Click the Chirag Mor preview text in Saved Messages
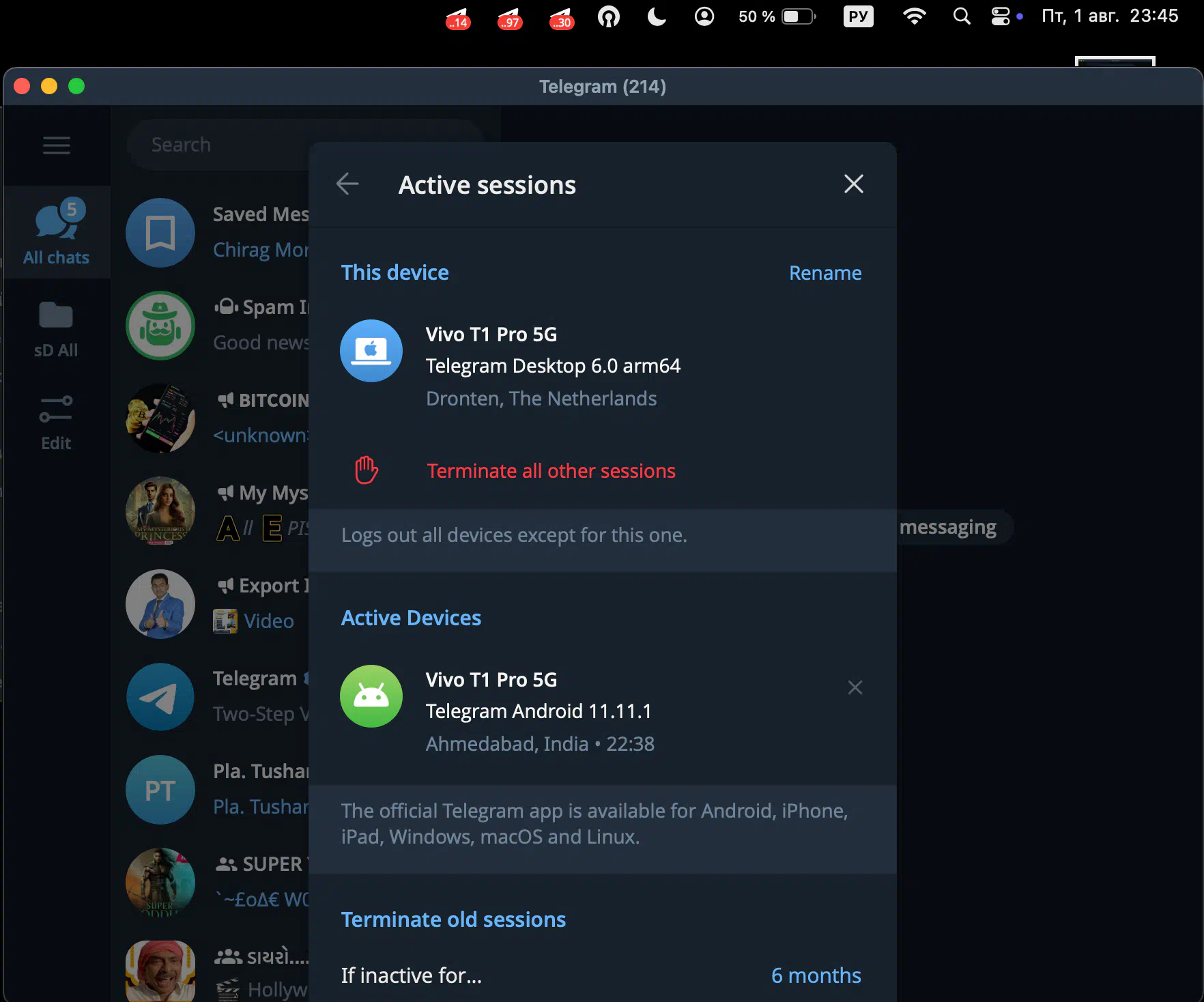Viewport: 1204px width, 1002px height. pyautogui.click(x=261, y=250)
